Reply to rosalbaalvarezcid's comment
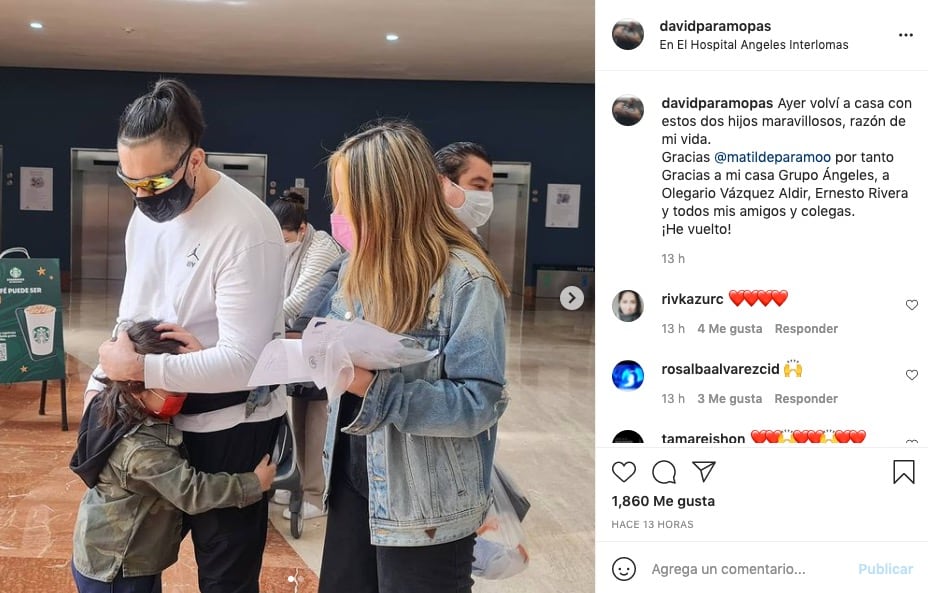 coord(806,398)
